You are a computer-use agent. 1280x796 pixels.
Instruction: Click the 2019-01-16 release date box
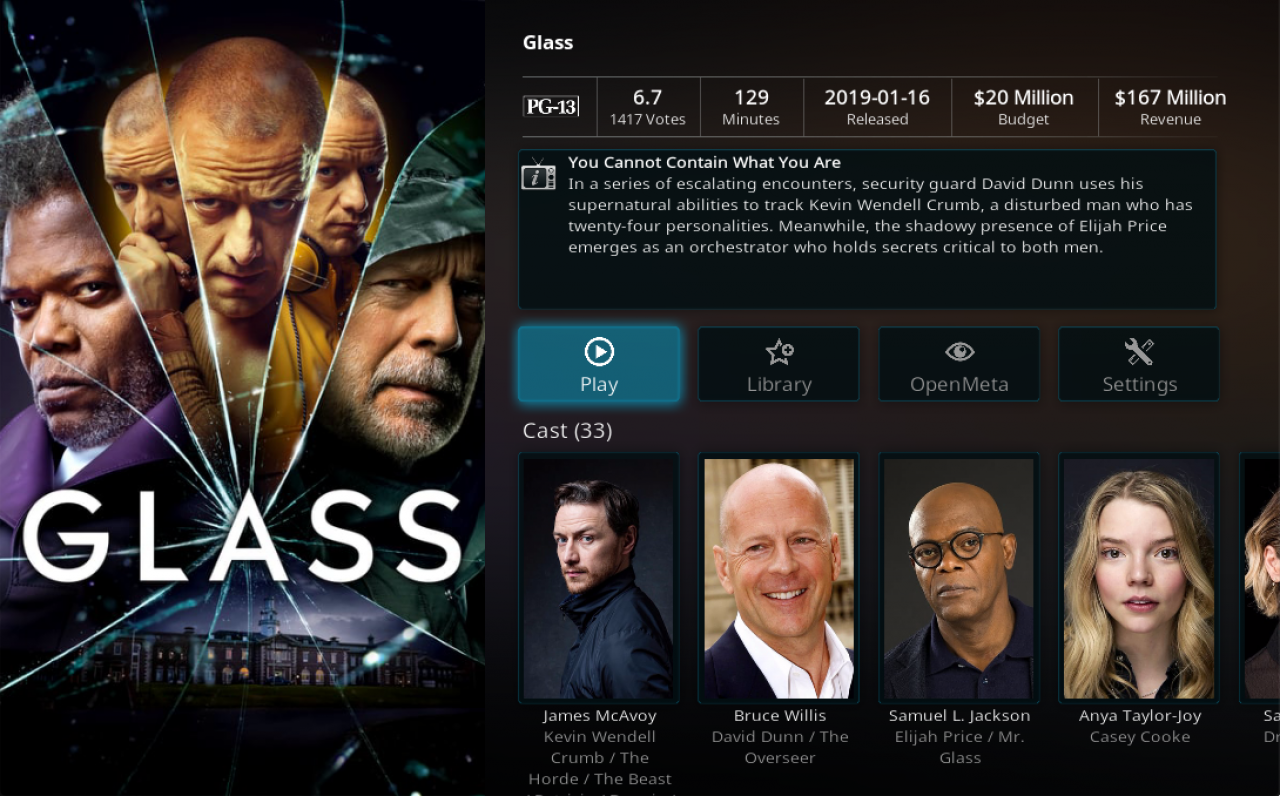[877, 107]
